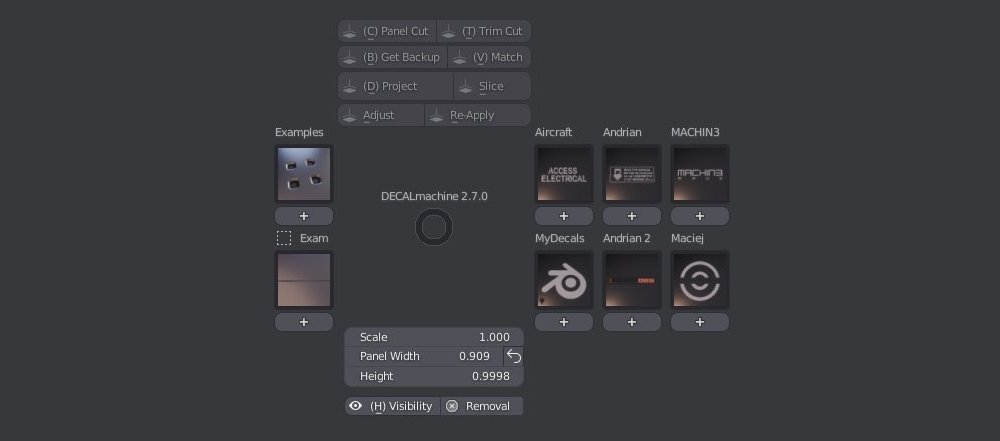
Task: Toggle (H) Visibility eye button
Action: (x=392, y=406)
